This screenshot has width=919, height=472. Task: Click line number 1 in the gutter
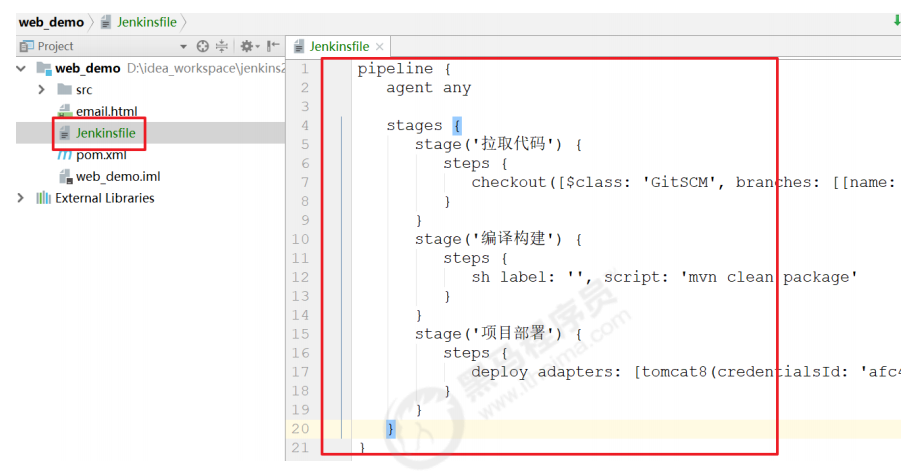pos(304,69)
